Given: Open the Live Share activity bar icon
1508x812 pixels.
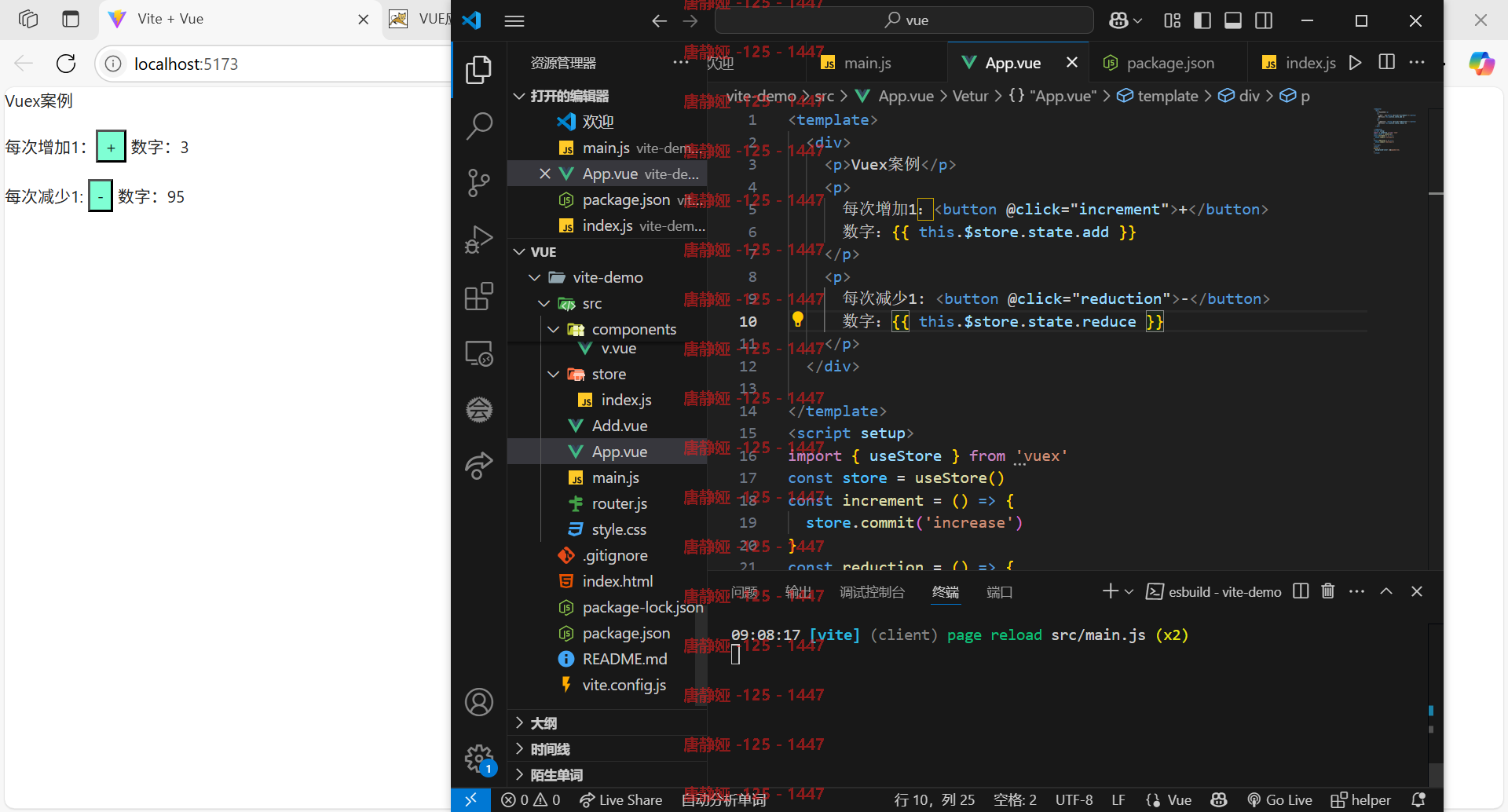Looking at the screenshot, I should (x=479, y=466).
